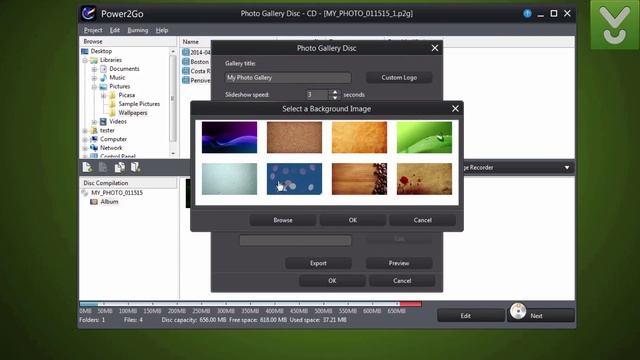Click the Network icon in tree

(x=94, y=148)
